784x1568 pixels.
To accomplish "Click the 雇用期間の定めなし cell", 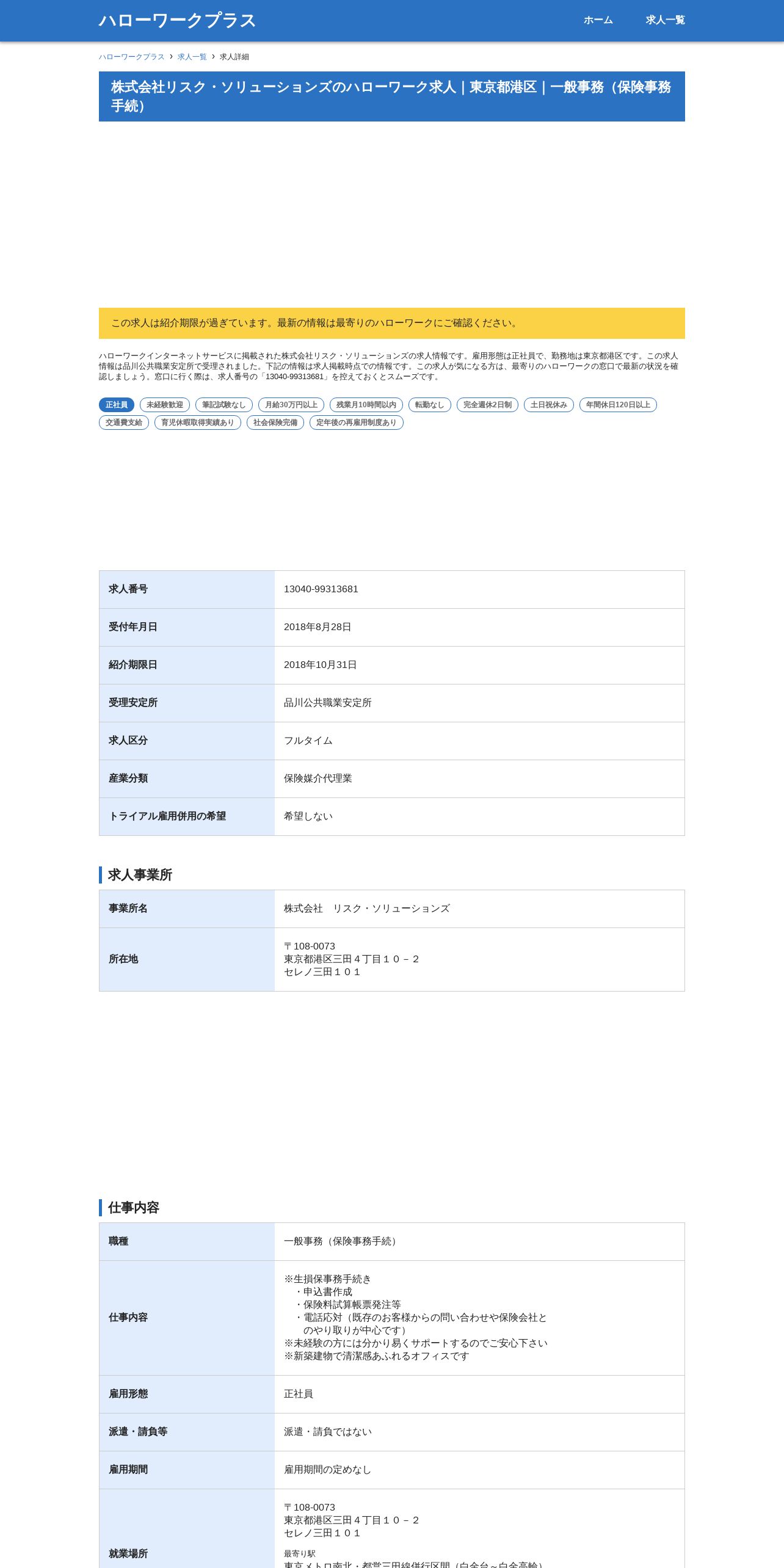I will pyautogui.click(x=479, y=1470).
